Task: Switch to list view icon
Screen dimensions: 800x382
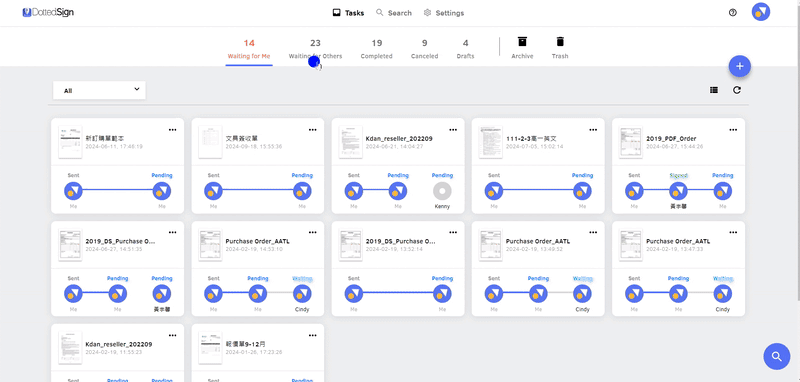Action: (714, 90)
